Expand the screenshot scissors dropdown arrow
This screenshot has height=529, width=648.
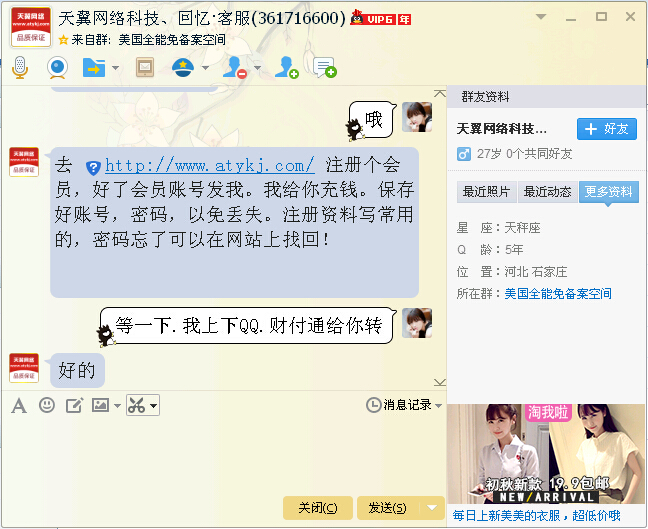(x=153, y=405)
